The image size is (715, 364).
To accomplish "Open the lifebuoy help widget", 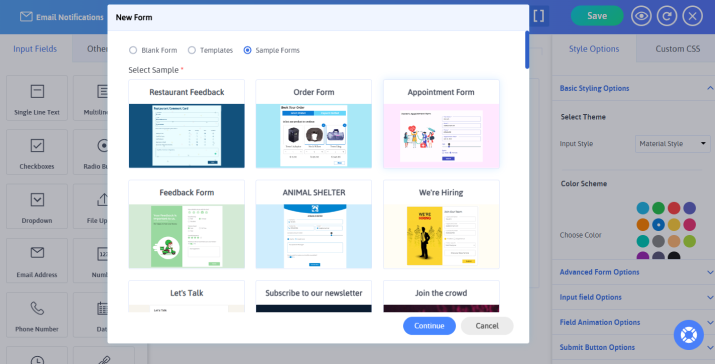I will 689,335.
